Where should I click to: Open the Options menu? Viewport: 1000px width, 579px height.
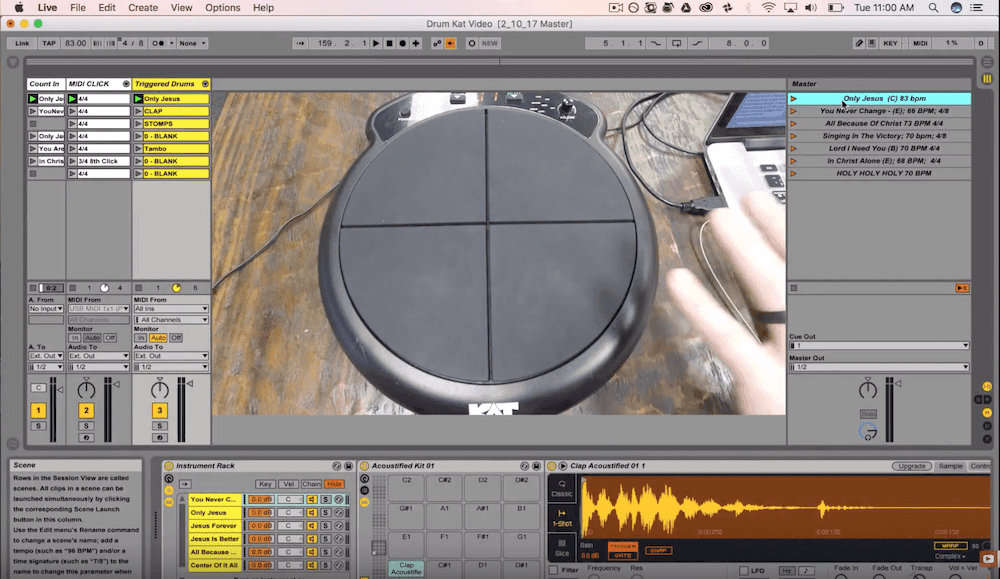coord(223,8)
